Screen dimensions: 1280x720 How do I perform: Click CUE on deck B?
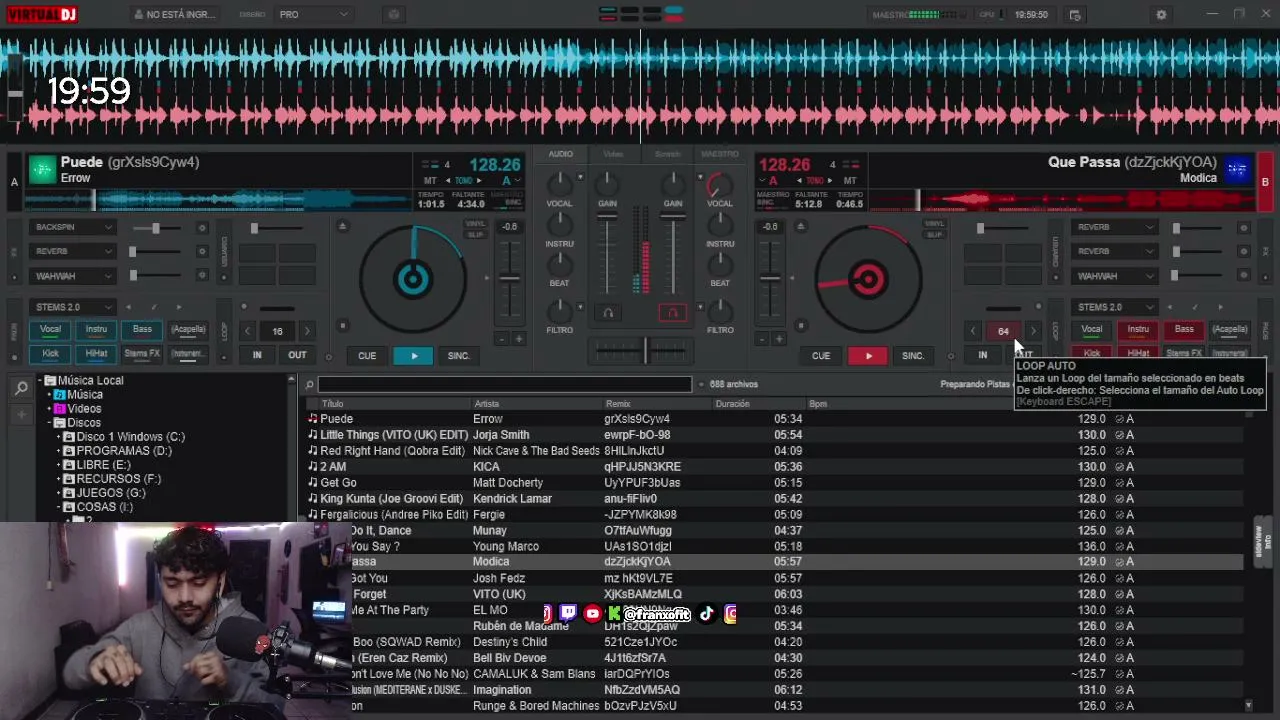coord(821,356)
